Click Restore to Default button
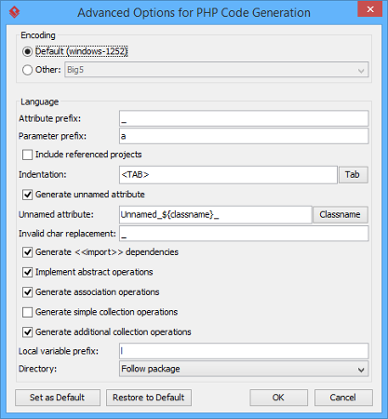 149,398
